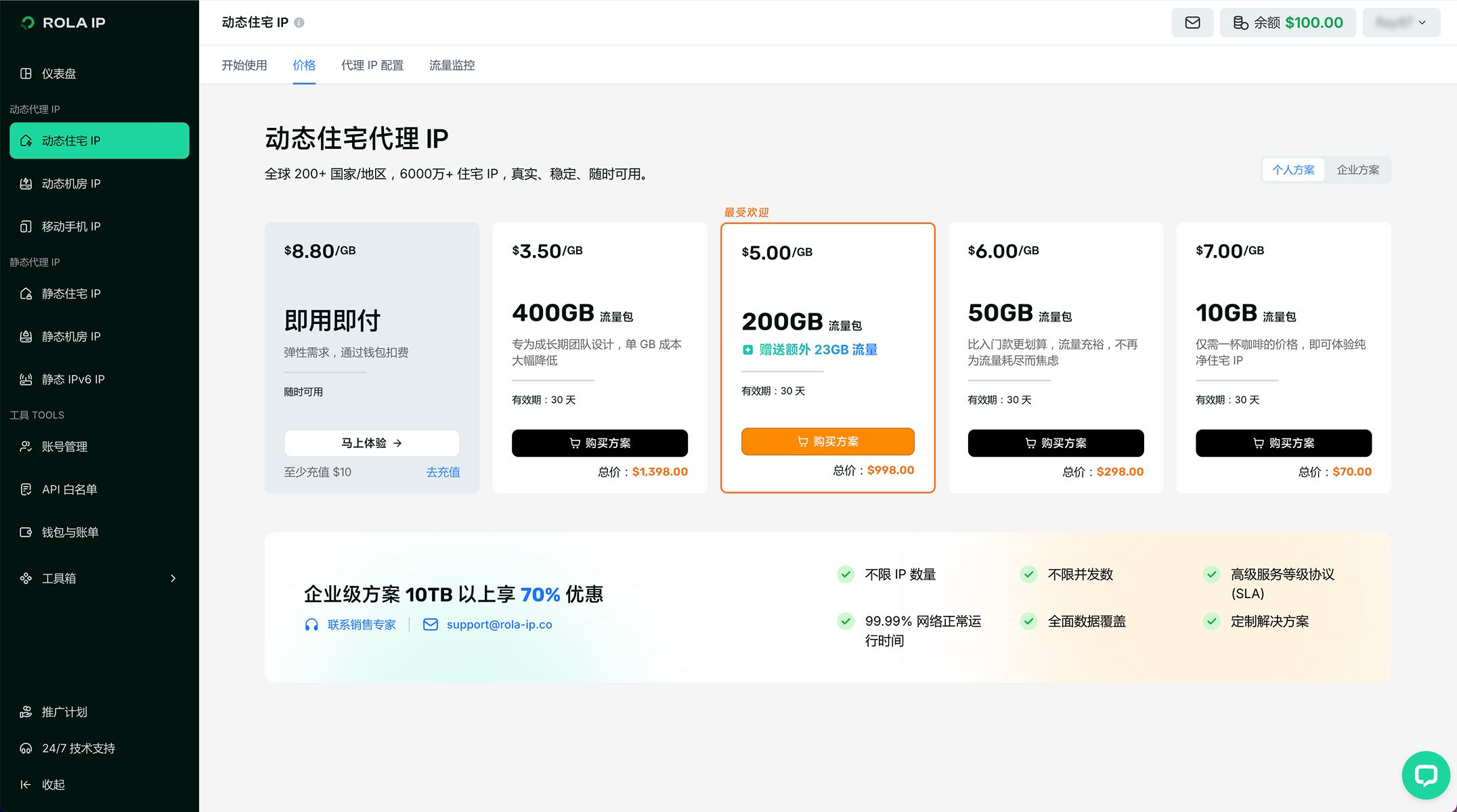Open the 流量监控 tab
The height and width of the screenshot is (812, 1457).
tap(452, 65)
